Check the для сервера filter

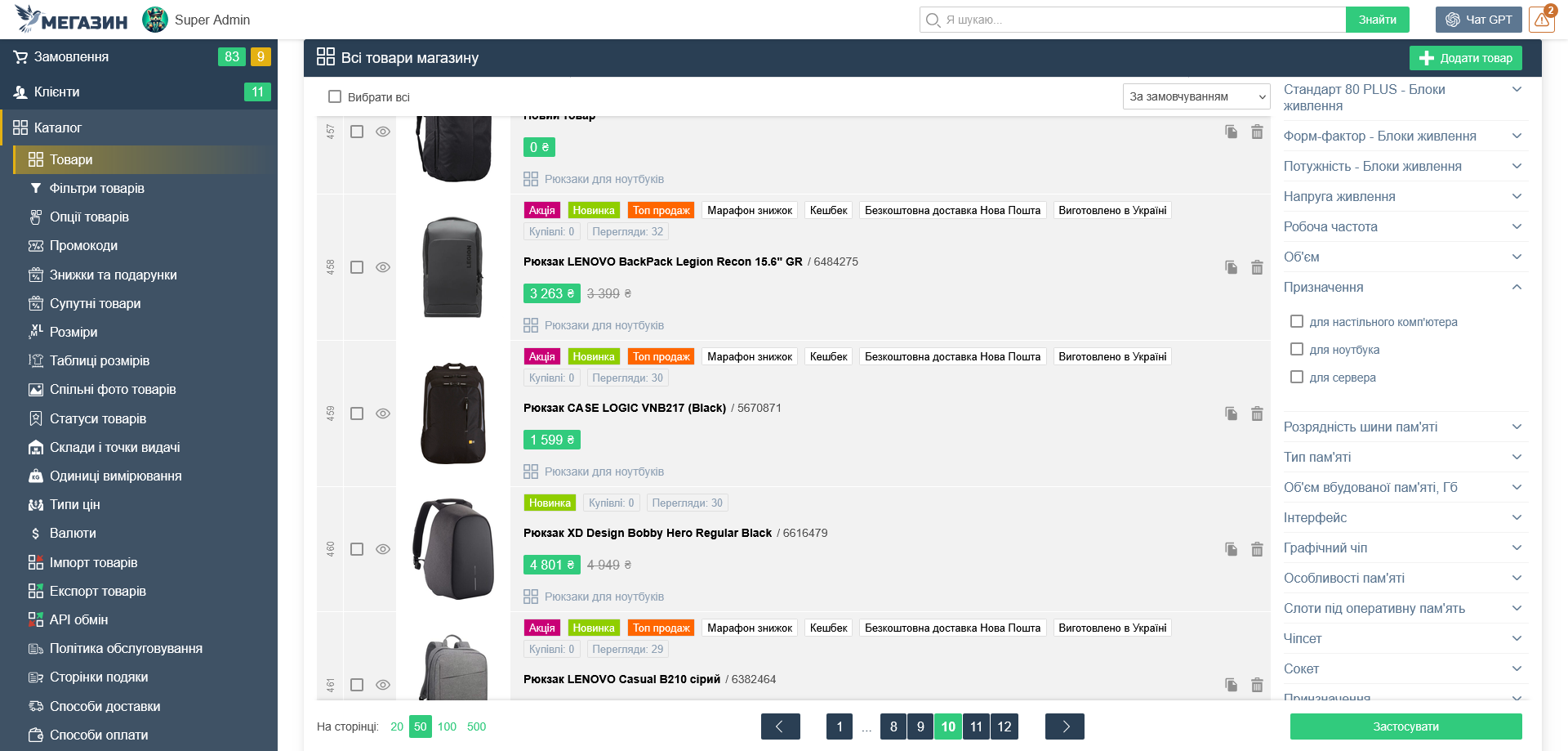[1297, 378]
